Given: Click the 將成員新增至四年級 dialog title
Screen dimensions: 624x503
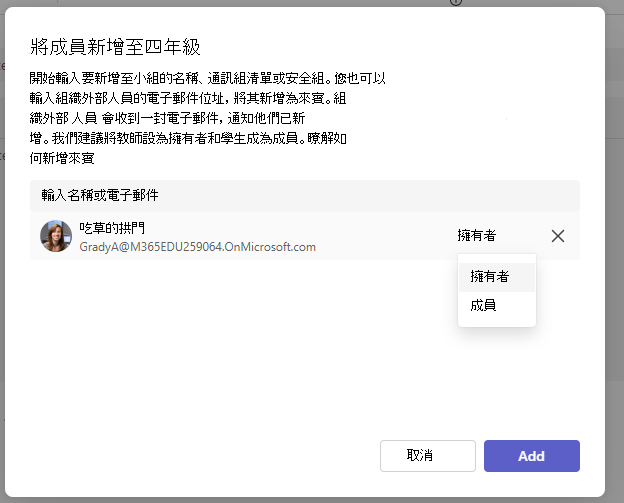Looking at the screenshot, I should (115, 47).
